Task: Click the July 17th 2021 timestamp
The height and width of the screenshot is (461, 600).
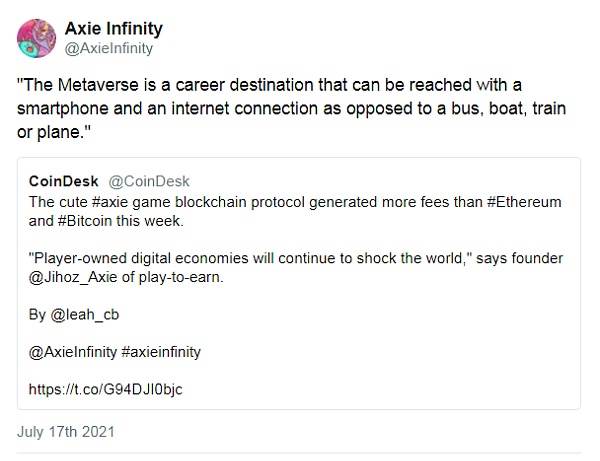Action: (66, 432)
